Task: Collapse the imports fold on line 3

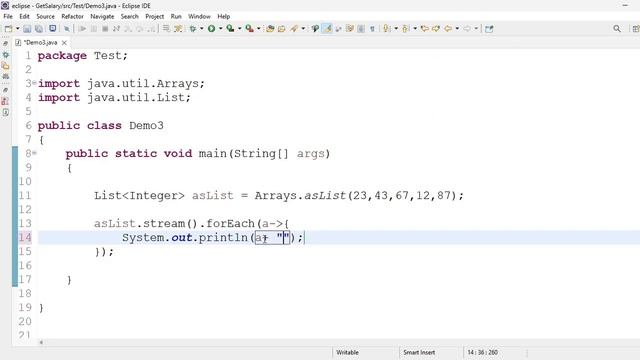Action: pos(34,83)
